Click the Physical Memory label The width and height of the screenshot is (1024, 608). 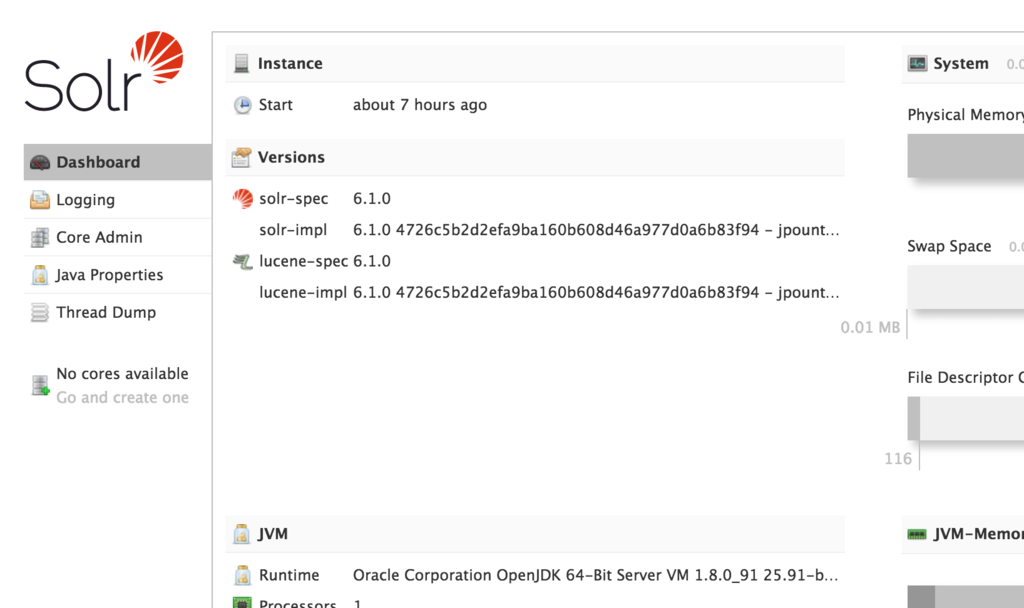tap(965, 115)
